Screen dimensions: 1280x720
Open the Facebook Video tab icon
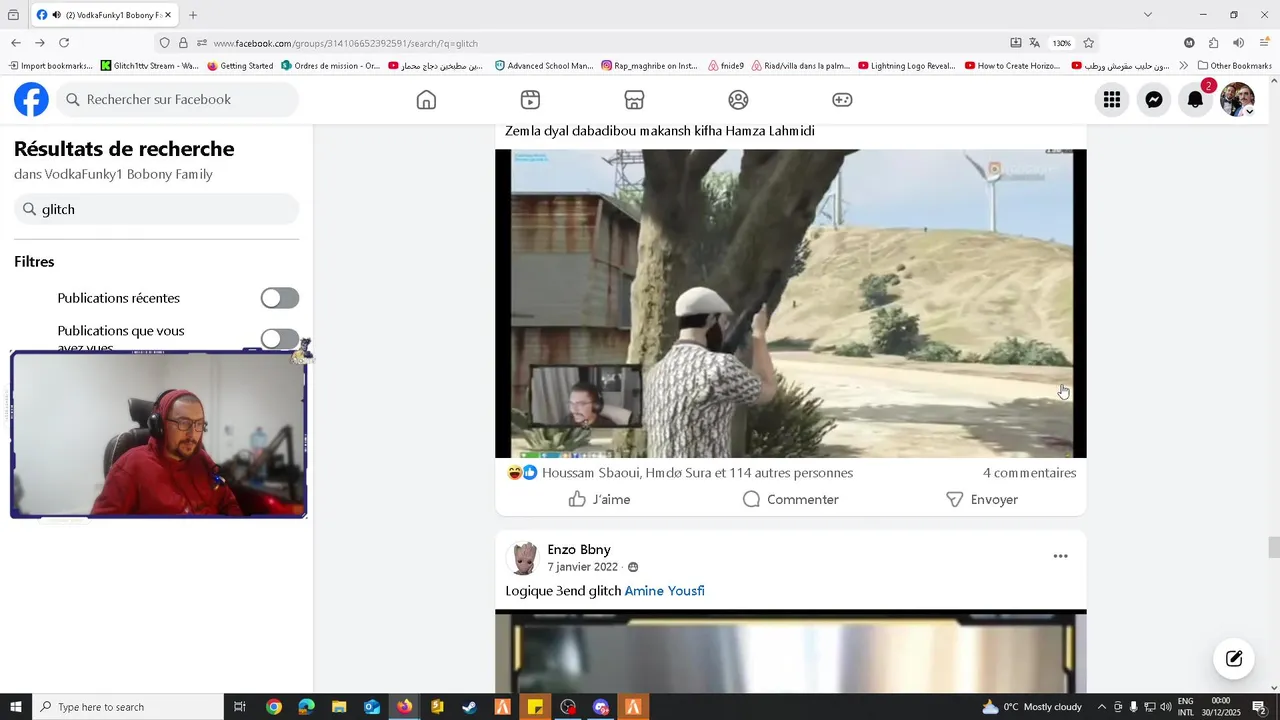[x=530, y=100]
